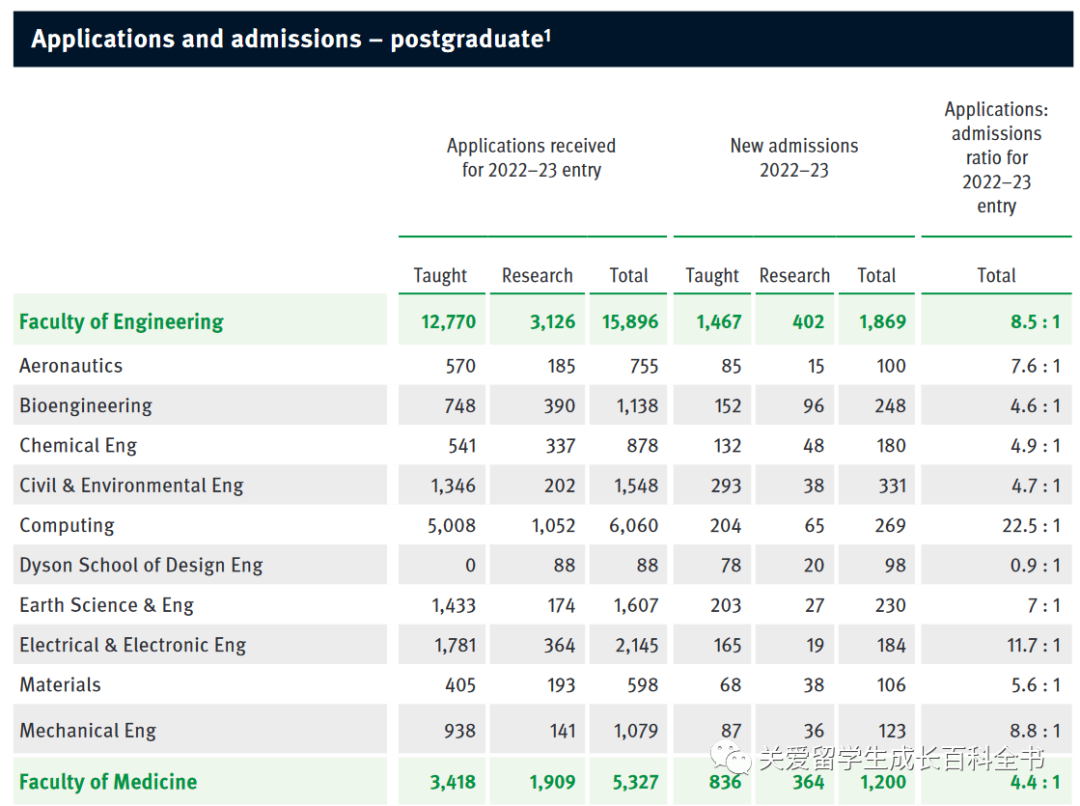Click Electrical & Electronic Eng value 1,781

455,645
